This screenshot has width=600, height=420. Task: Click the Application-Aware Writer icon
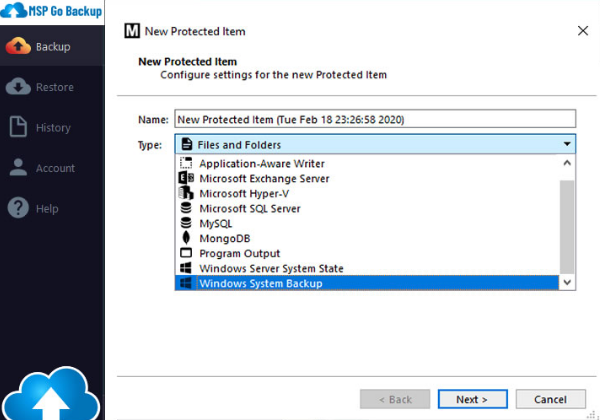pos(186,163)
